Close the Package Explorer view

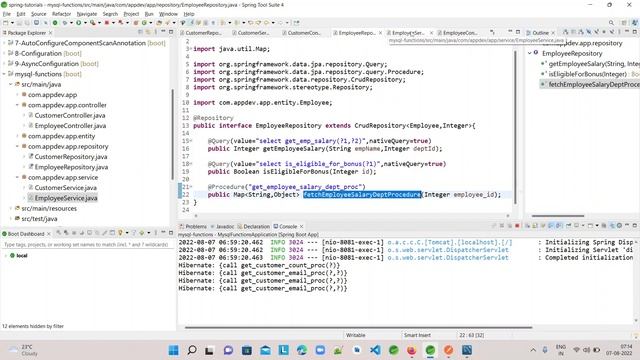tap(51, 33)
